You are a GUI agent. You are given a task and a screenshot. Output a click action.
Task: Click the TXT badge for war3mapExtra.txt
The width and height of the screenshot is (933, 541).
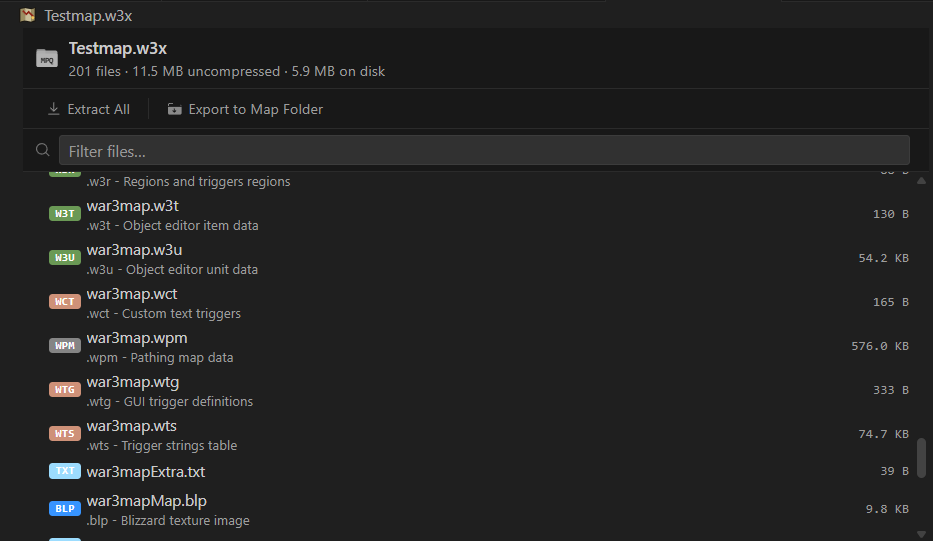pyautogui.click(x=65, y=471)
